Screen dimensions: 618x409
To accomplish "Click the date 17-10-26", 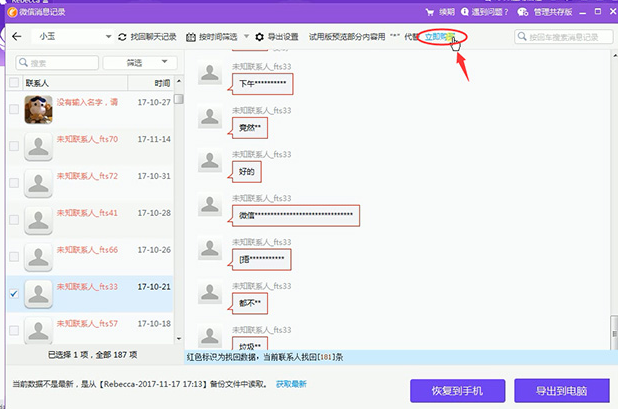I will (154, 250).
